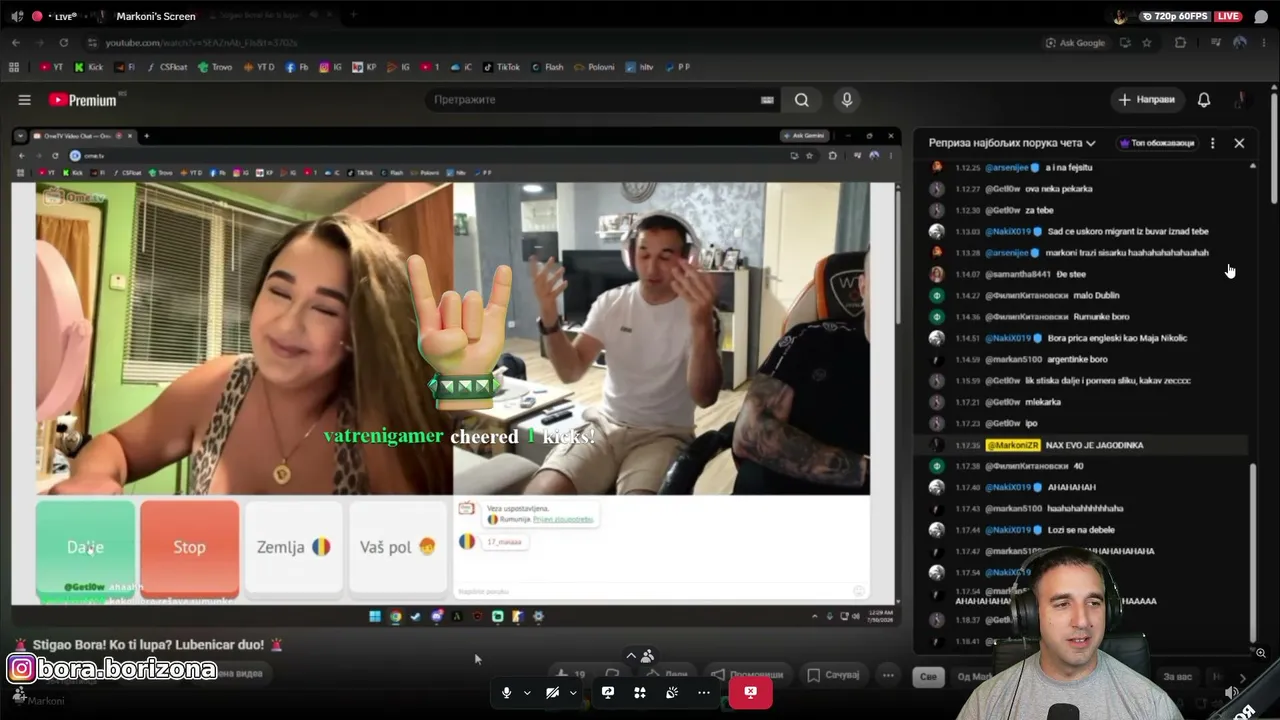Open the Vaš pol gender selector
1280x720 pixels.
coord(398,547)
